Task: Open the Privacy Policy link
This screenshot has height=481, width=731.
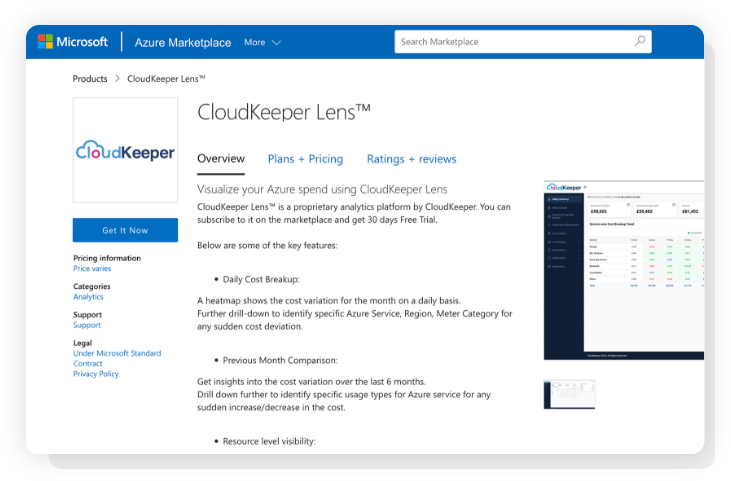Action: [96, 374]
